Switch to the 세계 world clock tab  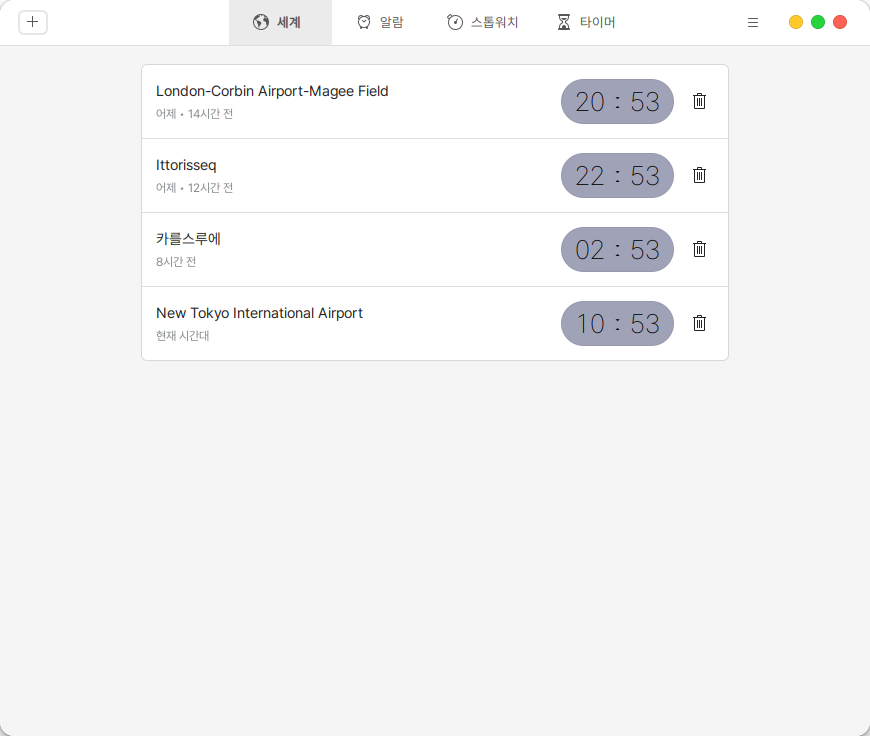pyautogui.click(x=279, y=22)
